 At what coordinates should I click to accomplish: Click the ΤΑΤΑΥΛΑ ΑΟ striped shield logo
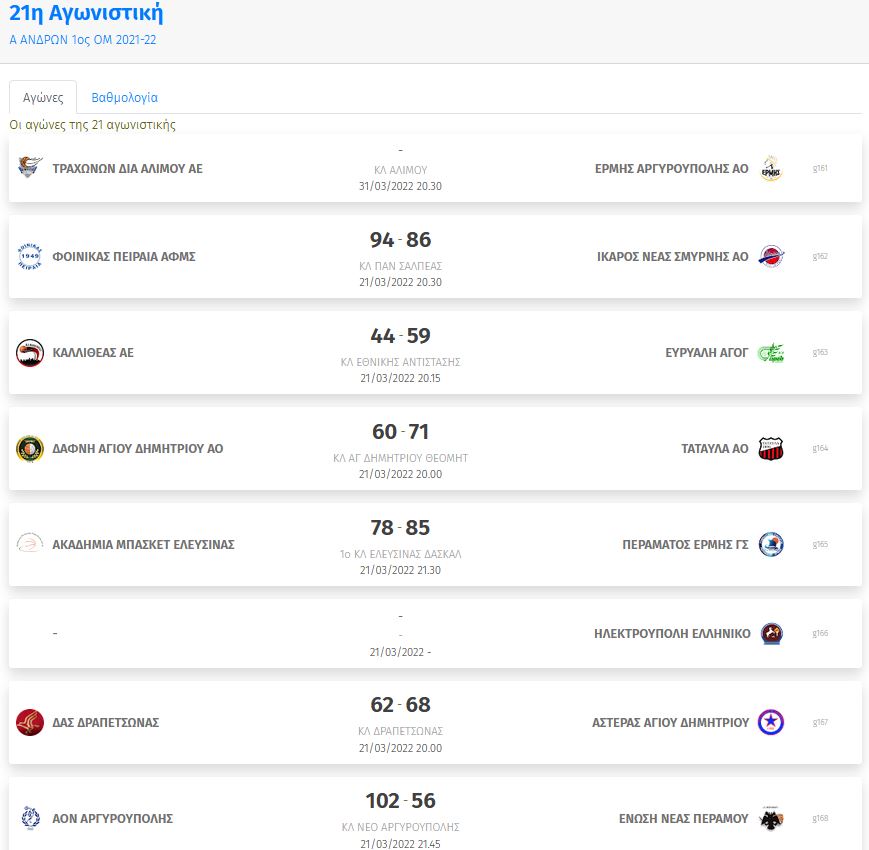click(770, 448)
